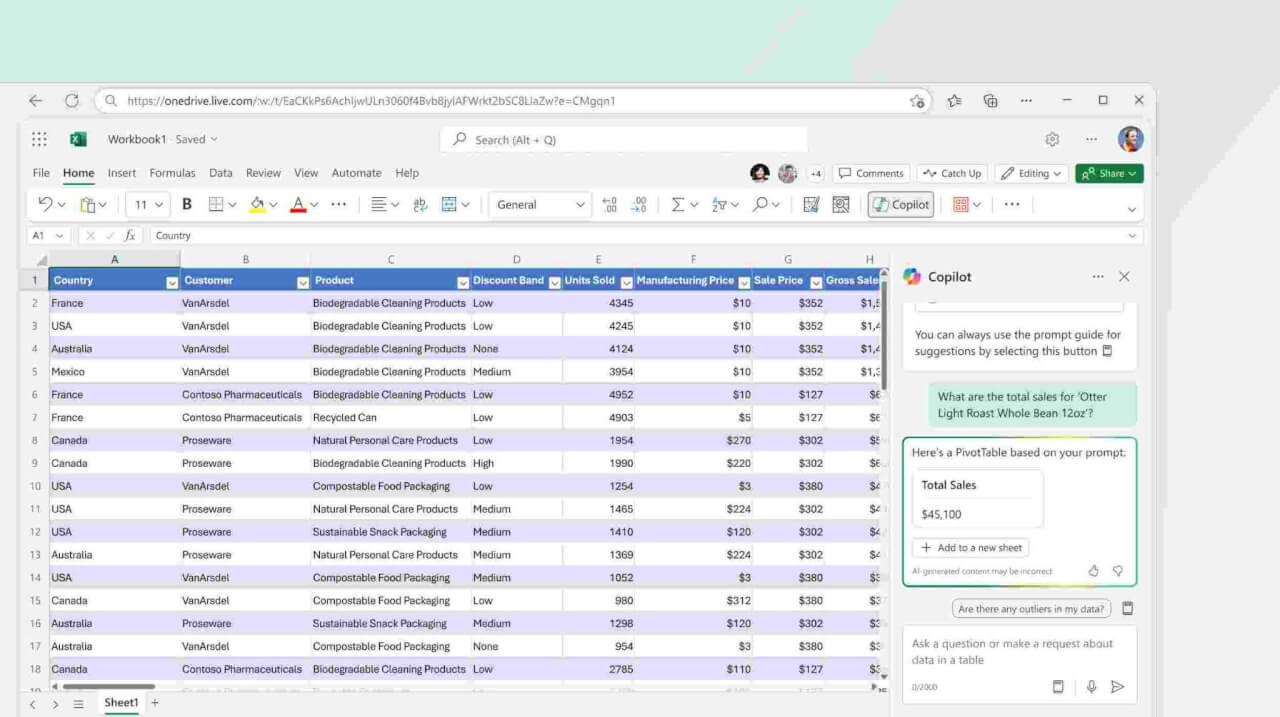Close the Copilot pane
The height and width of the screenshot is (717, 1280).
click(1124, 277)
